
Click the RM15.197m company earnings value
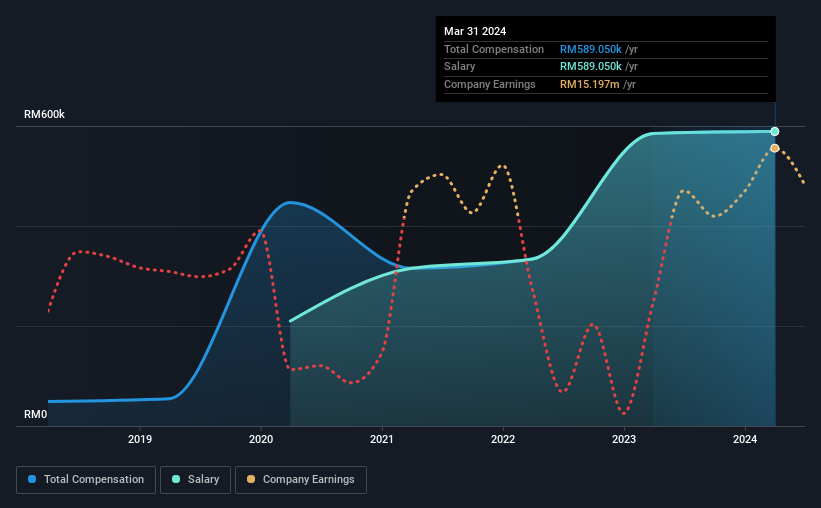pyautogui.click(x=590, y=84)
